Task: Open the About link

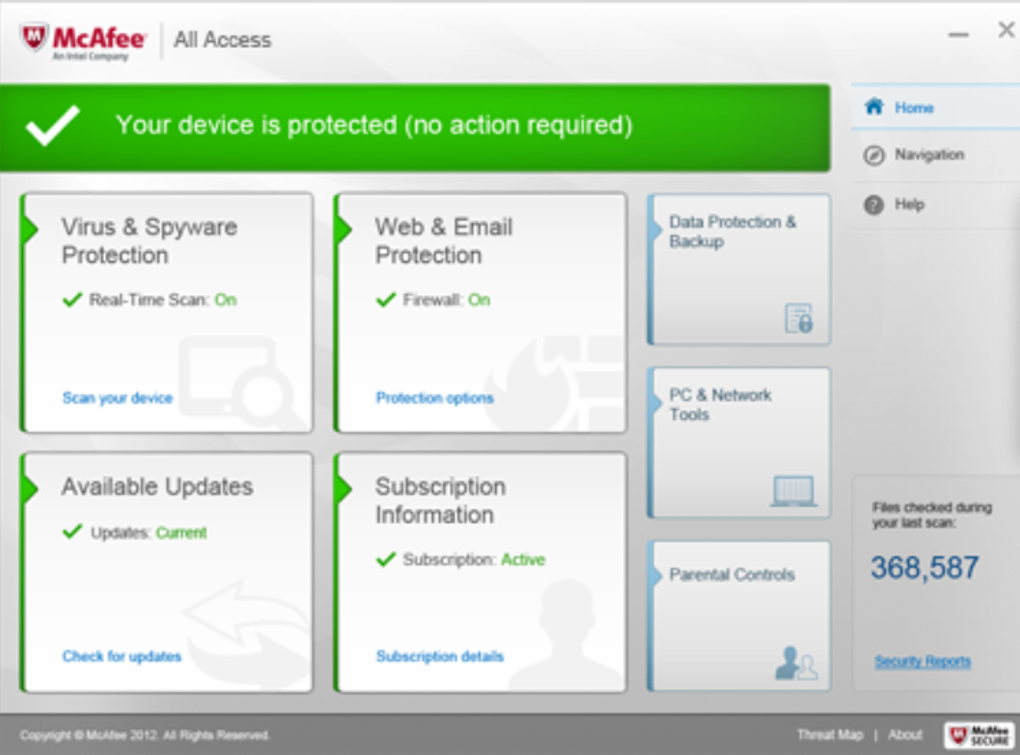Action: click(x=905, y=734)
